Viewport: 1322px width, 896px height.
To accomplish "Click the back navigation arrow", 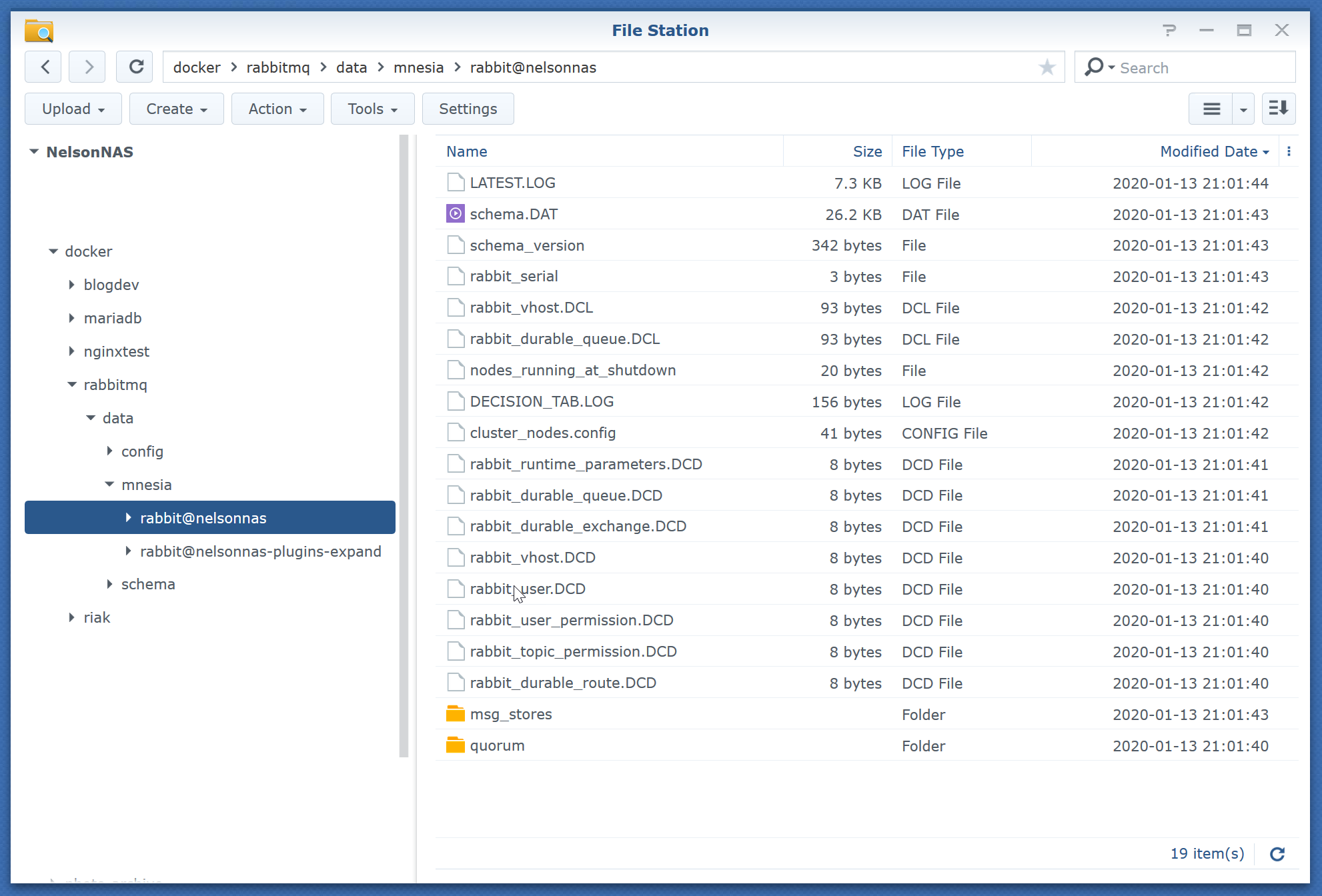I will pos(44,67).
